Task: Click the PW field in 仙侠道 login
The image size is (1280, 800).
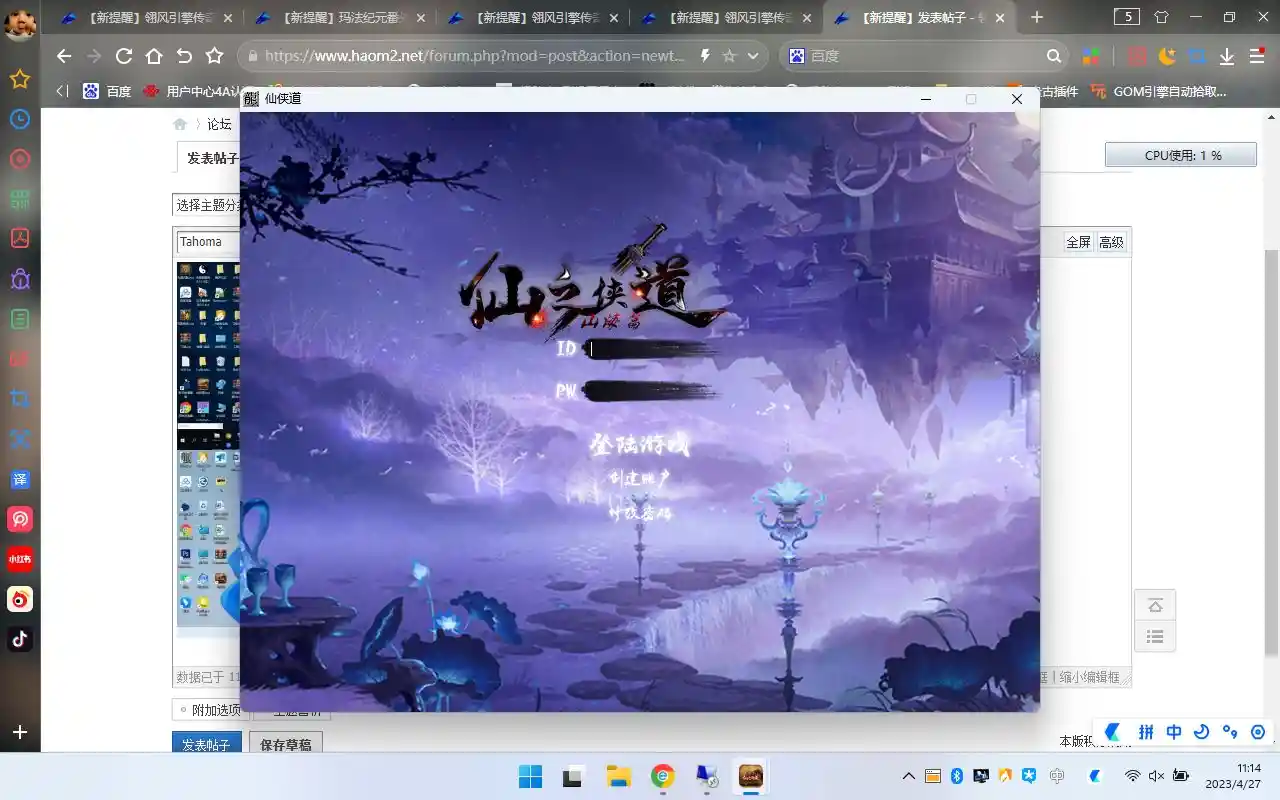Action: [x=651, y=391]
